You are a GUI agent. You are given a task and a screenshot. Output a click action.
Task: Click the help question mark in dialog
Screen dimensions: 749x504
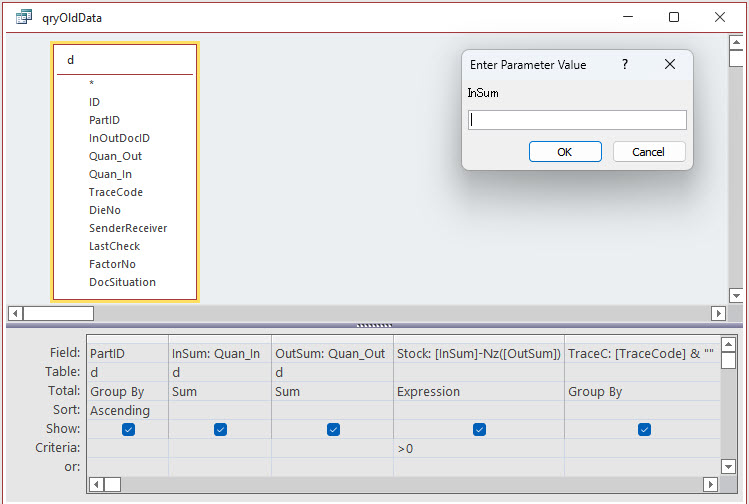625,64
